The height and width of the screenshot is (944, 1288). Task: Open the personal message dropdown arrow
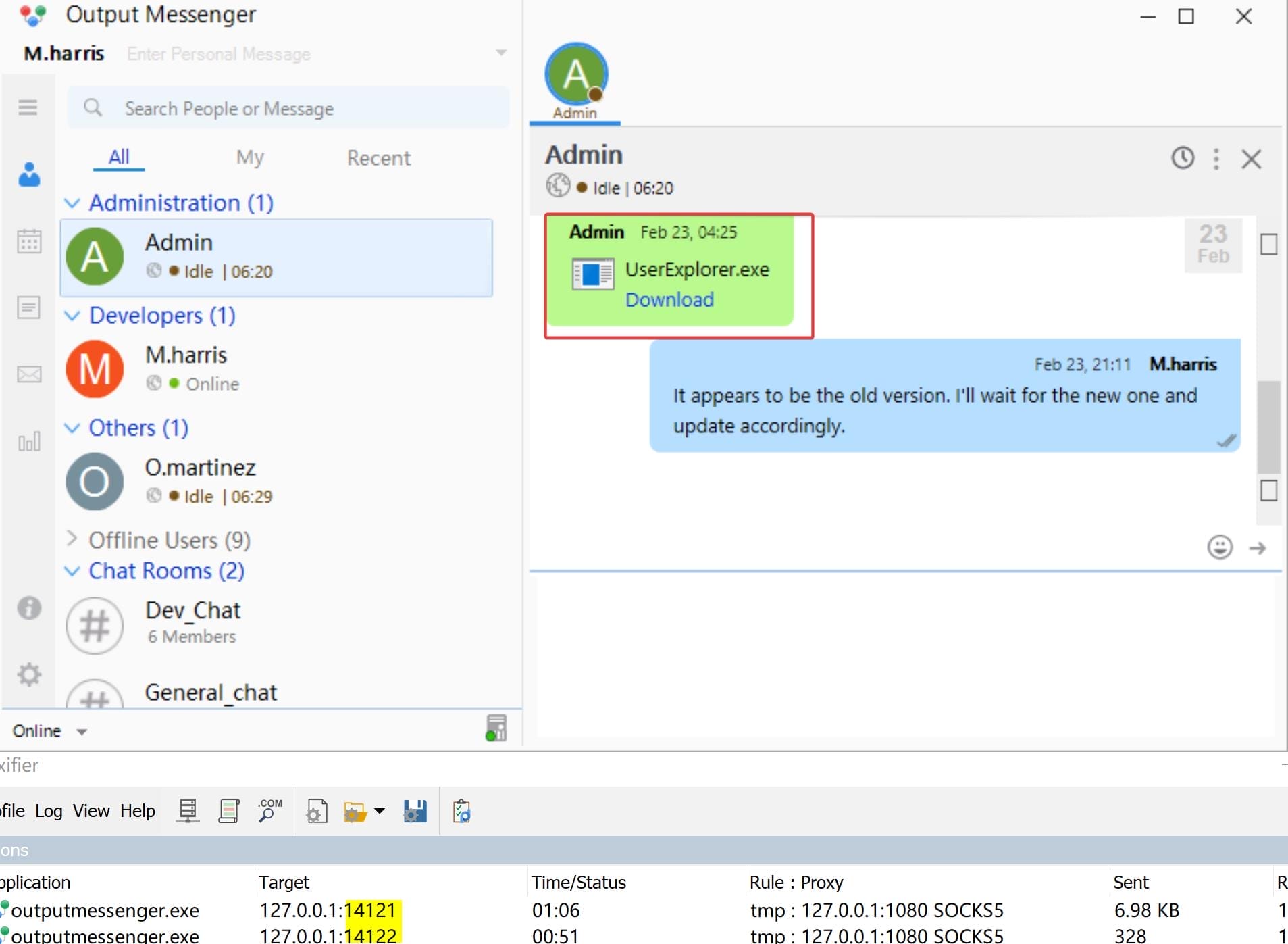tap(501, 53)
